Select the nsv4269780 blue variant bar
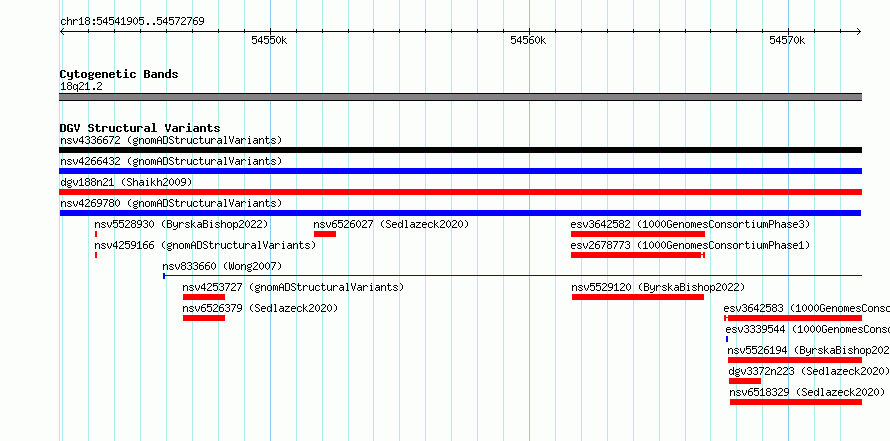 tap(460, 213)
